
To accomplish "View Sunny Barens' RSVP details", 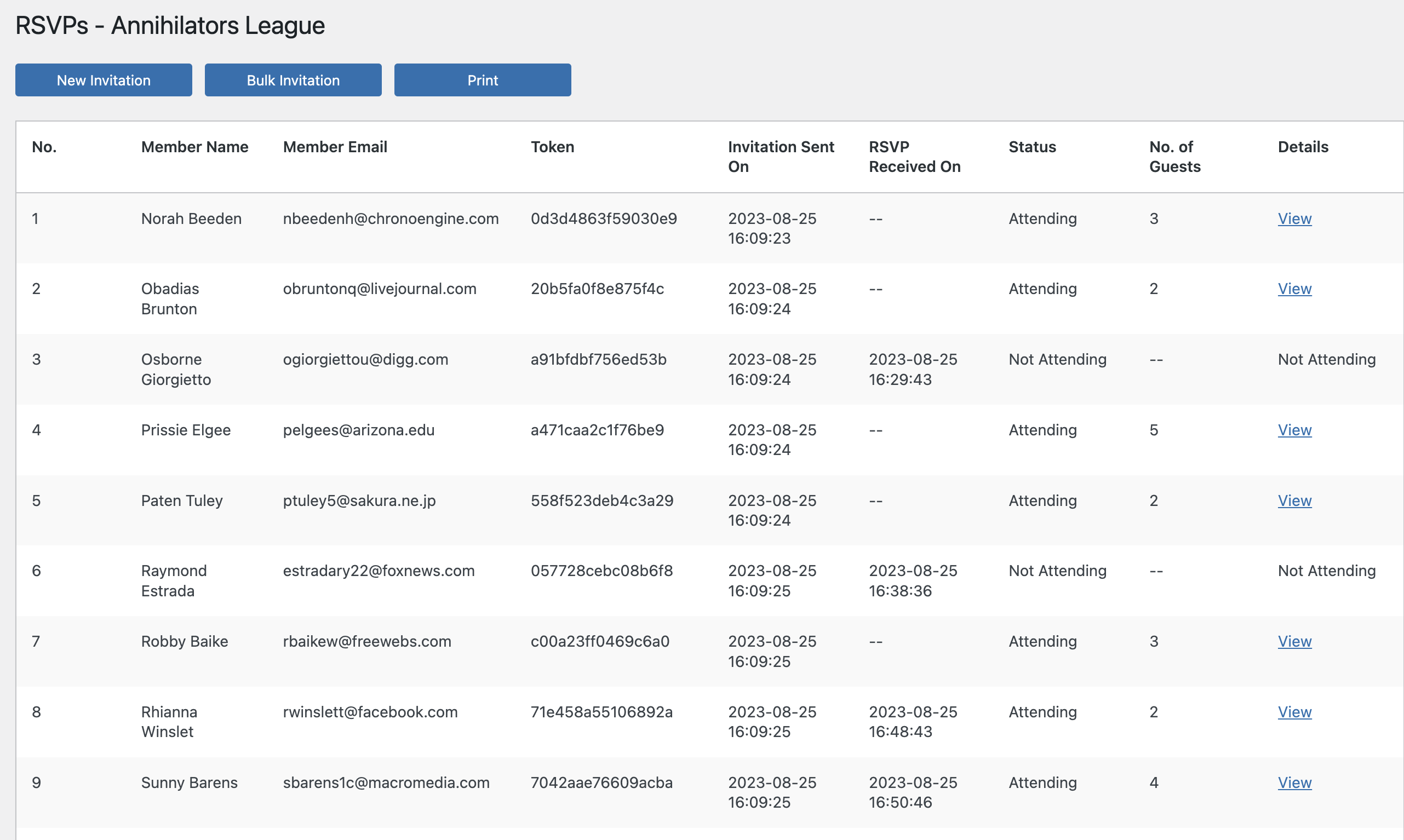I will 1294,783.
